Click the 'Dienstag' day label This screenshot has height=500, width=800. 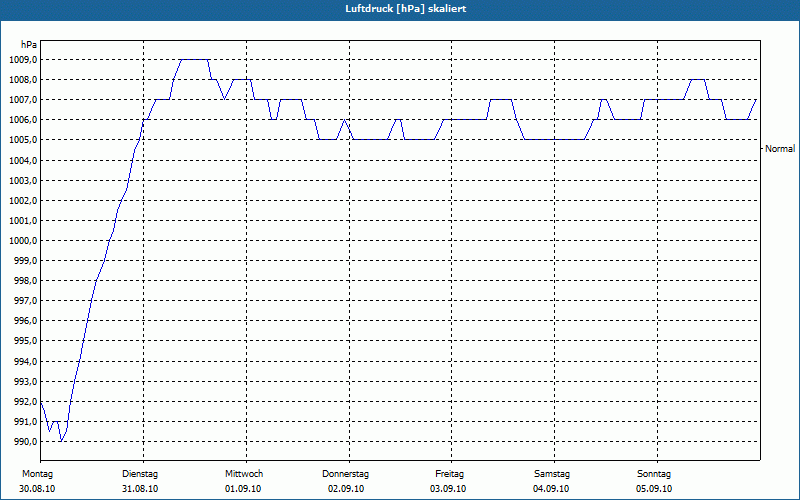pos(140,474)
